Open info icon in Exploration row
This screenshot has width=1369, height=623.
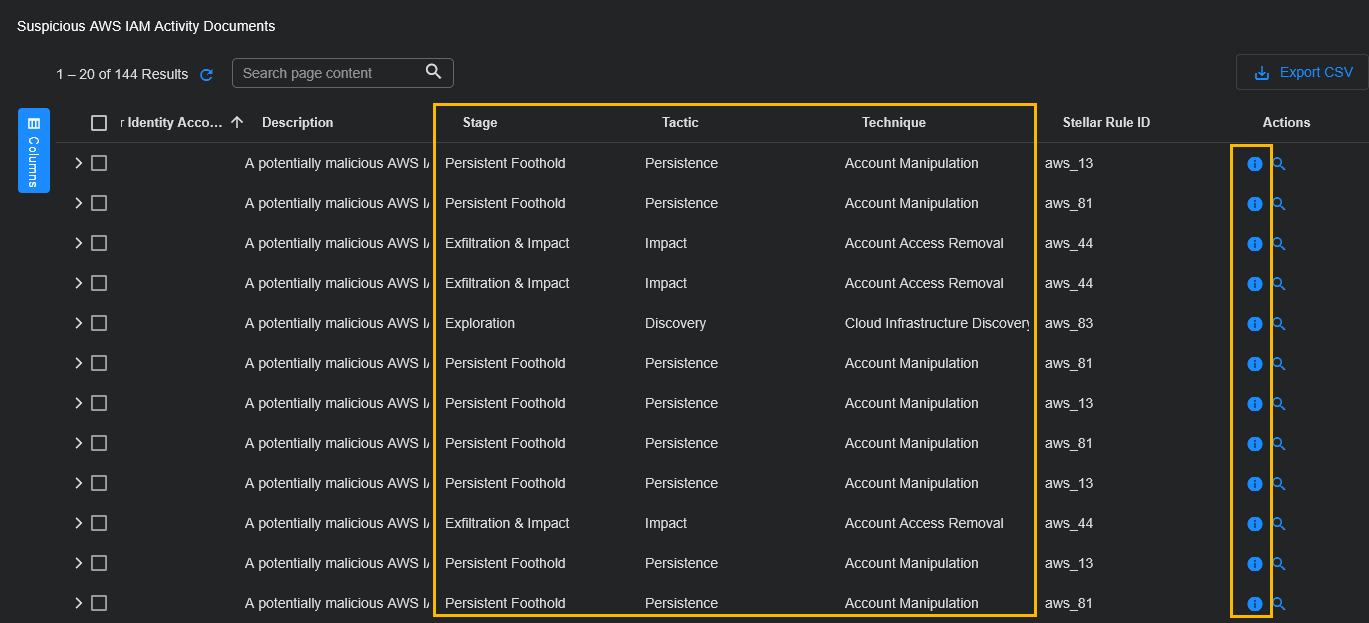1255,324
